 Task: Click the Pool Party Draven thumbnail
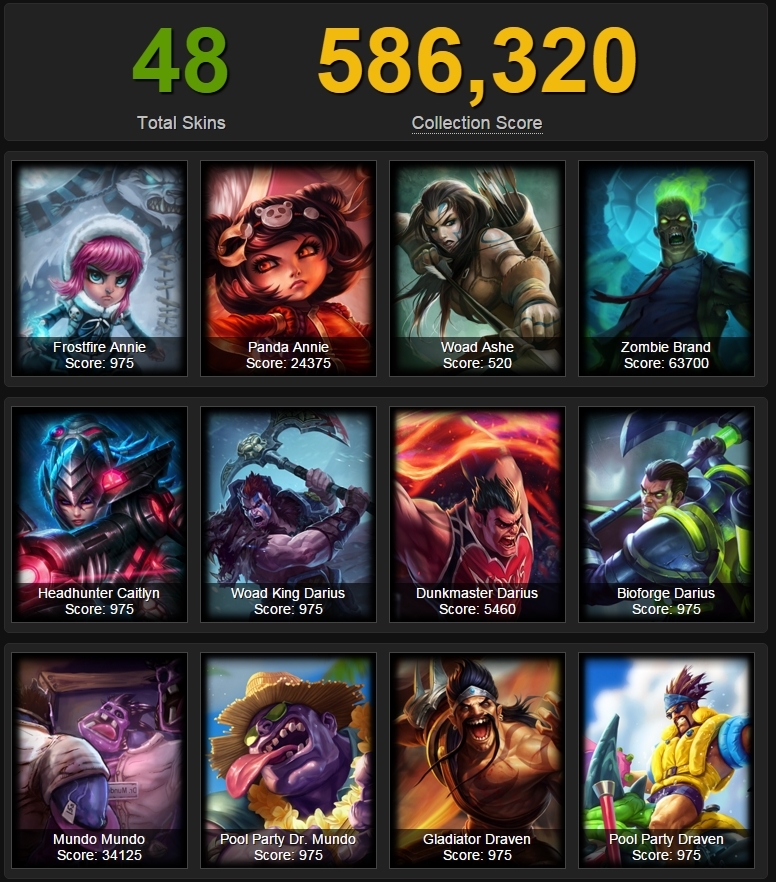coord(666,760)
